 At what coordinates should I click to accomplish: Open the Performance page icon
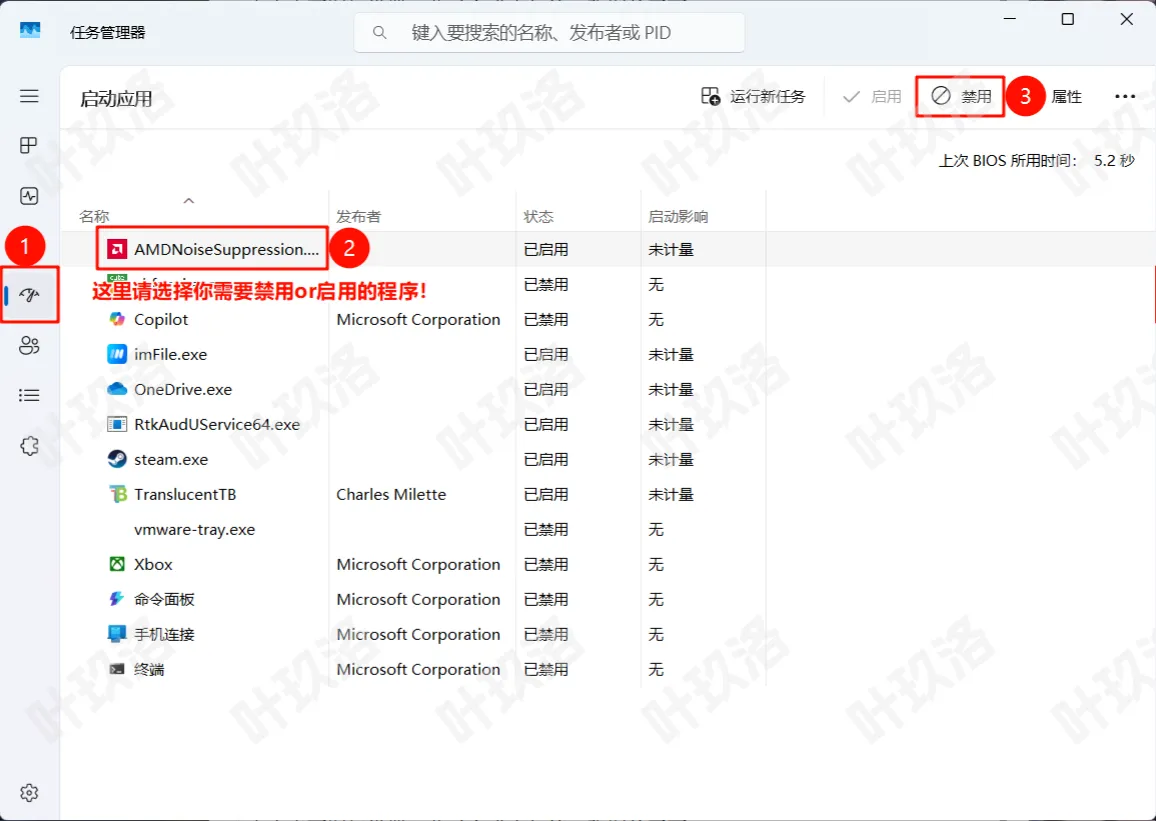coord(29,195)
